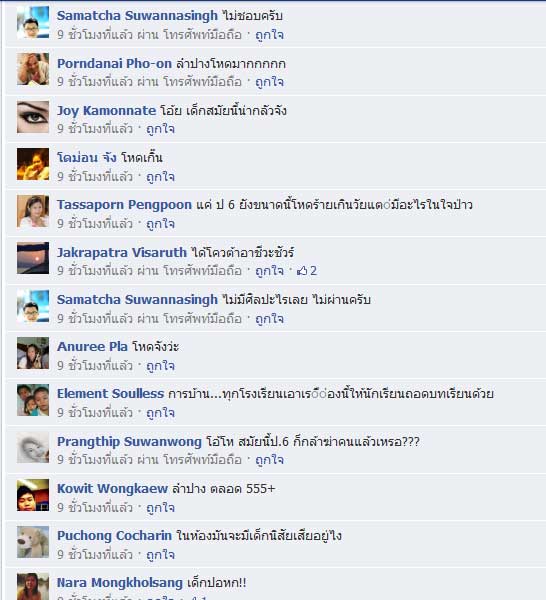Image resolution: width=546 pixels, height=600 pixels.
Task: Open Kowit Wongkaew's profile picture
Action: pyautogui.click(x=33, y=495)
